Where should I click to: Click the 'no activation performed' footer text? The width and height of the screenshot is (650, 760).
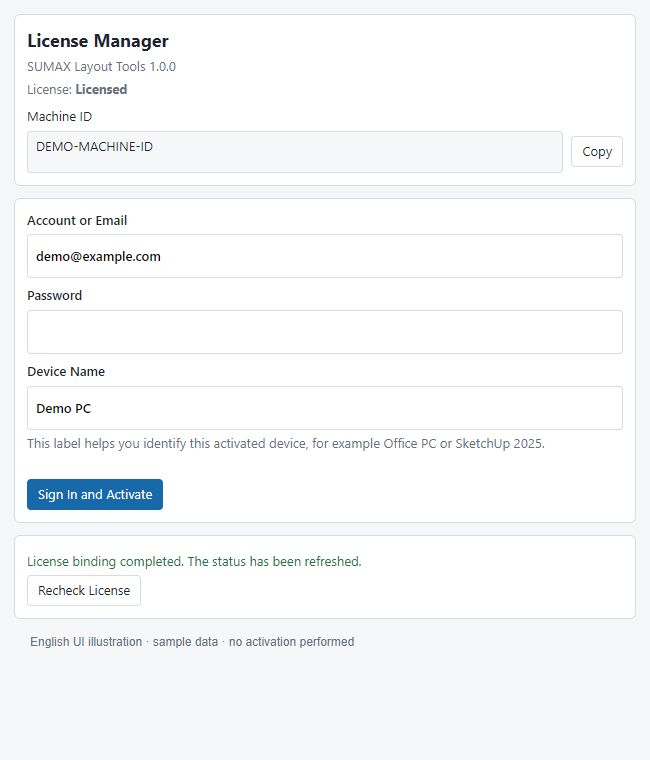point(291,642)
